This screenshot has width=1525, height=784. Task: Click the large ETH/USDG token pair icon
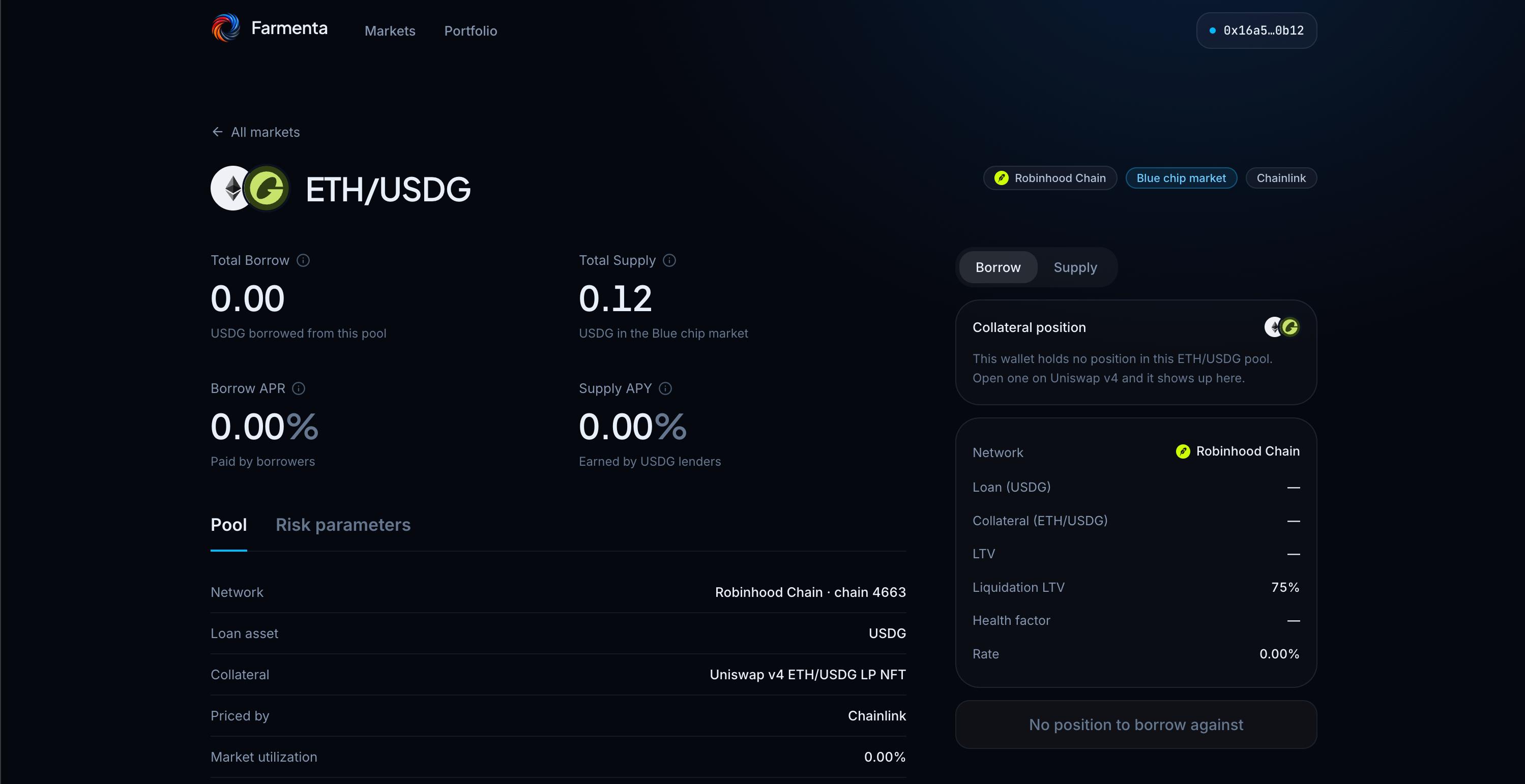[x=250, y=188]
